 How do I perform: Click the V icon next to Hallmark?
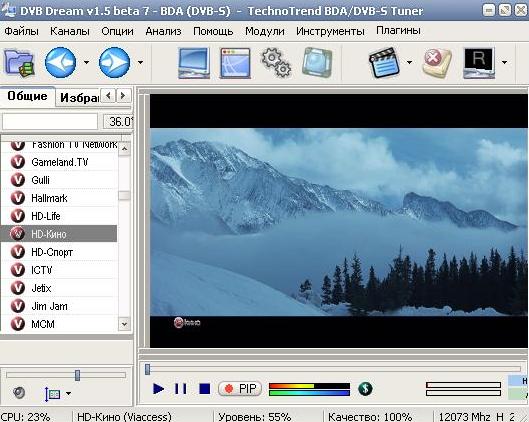[18, 198]
